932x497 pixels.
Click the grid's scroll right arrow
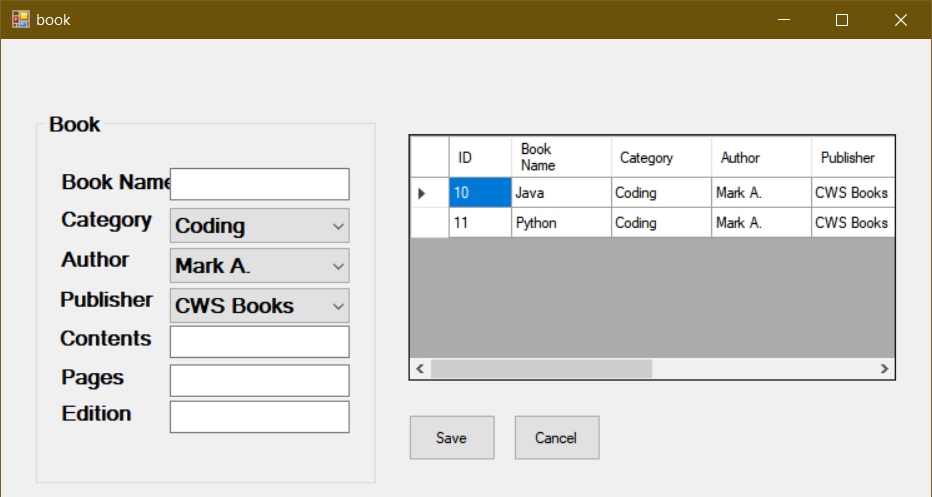884,369
